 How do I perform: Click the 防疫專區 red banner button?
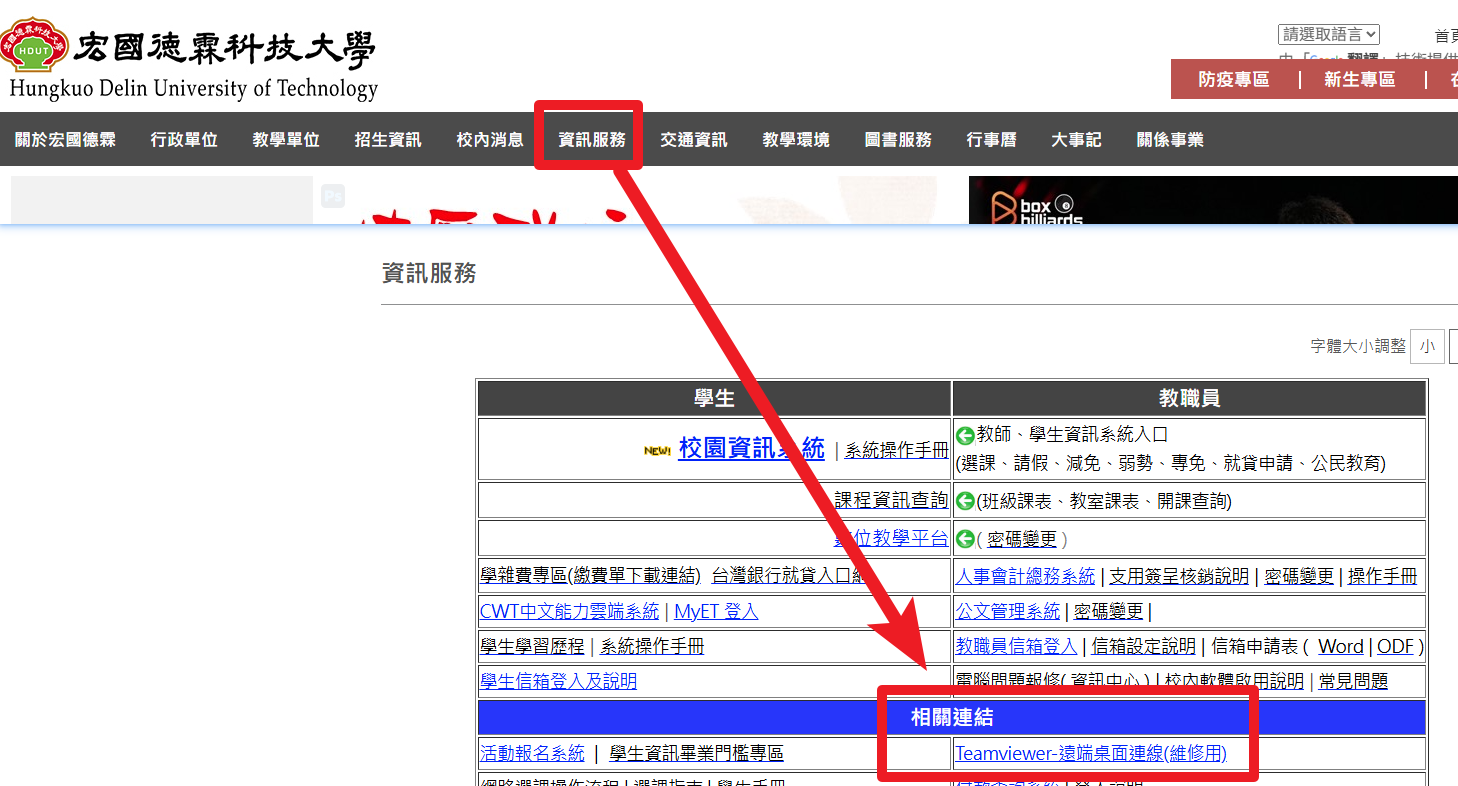point(1234,80)
